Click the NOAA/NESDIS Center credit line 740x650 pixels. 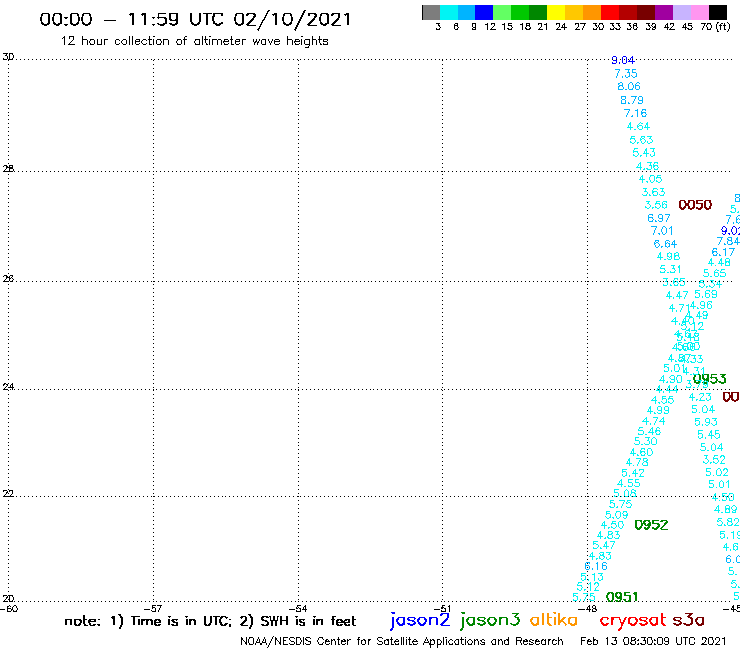pos(402,641)
